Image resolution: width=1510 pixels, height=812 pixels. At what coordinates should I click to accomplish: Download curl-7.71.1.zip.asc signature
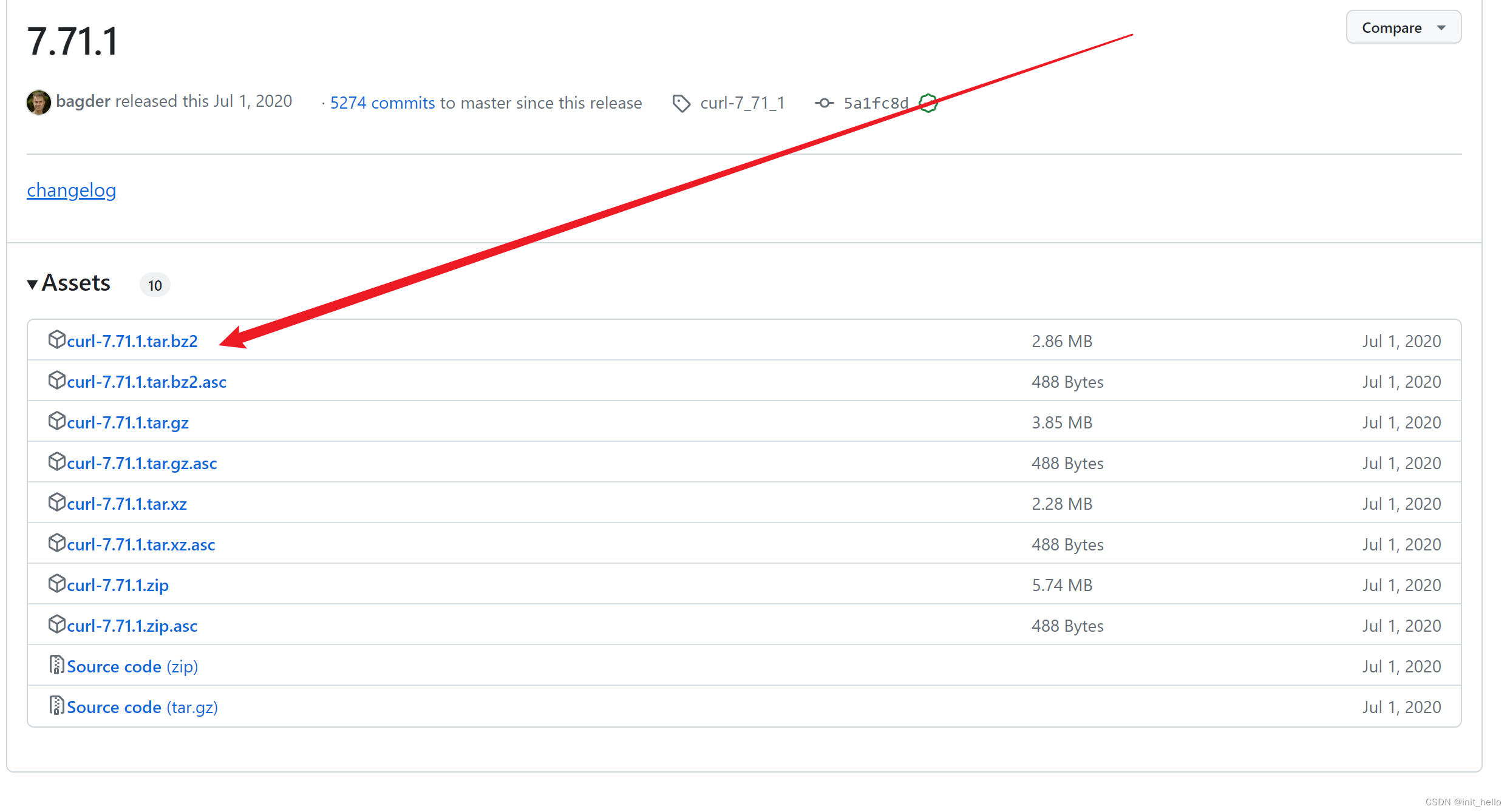(132, 626)
